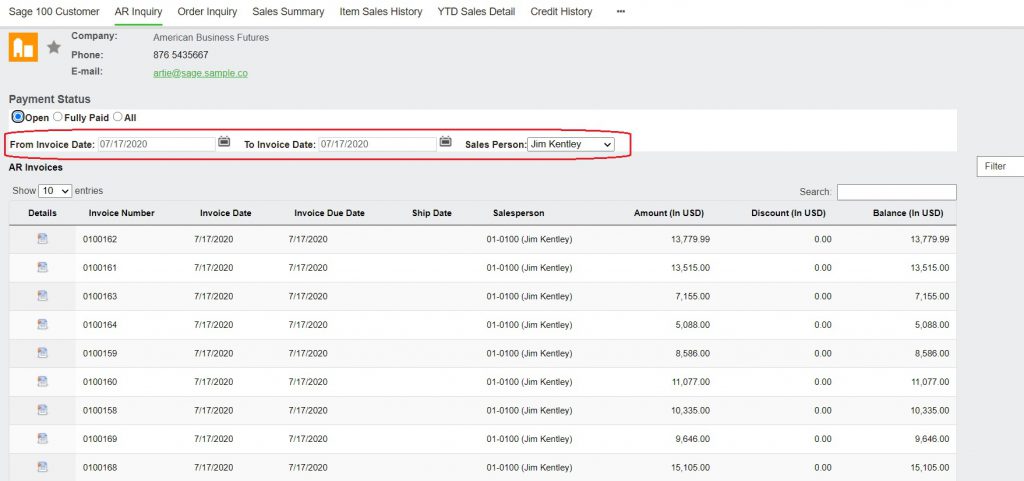Open the From Invoice Date calendar picker
The image size is (1024, 481).
tap(224, 142)
